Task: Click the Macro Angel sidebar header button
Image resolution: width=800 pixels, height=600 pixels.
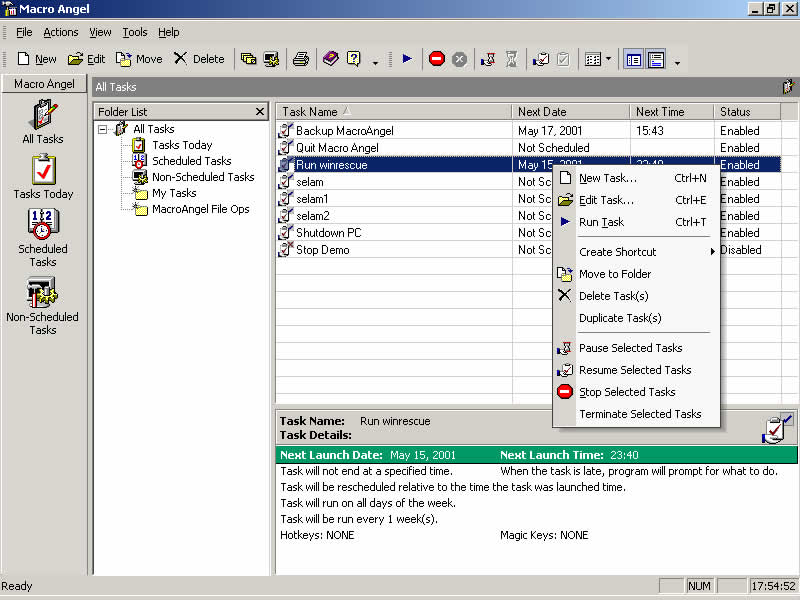Action: 44,84
